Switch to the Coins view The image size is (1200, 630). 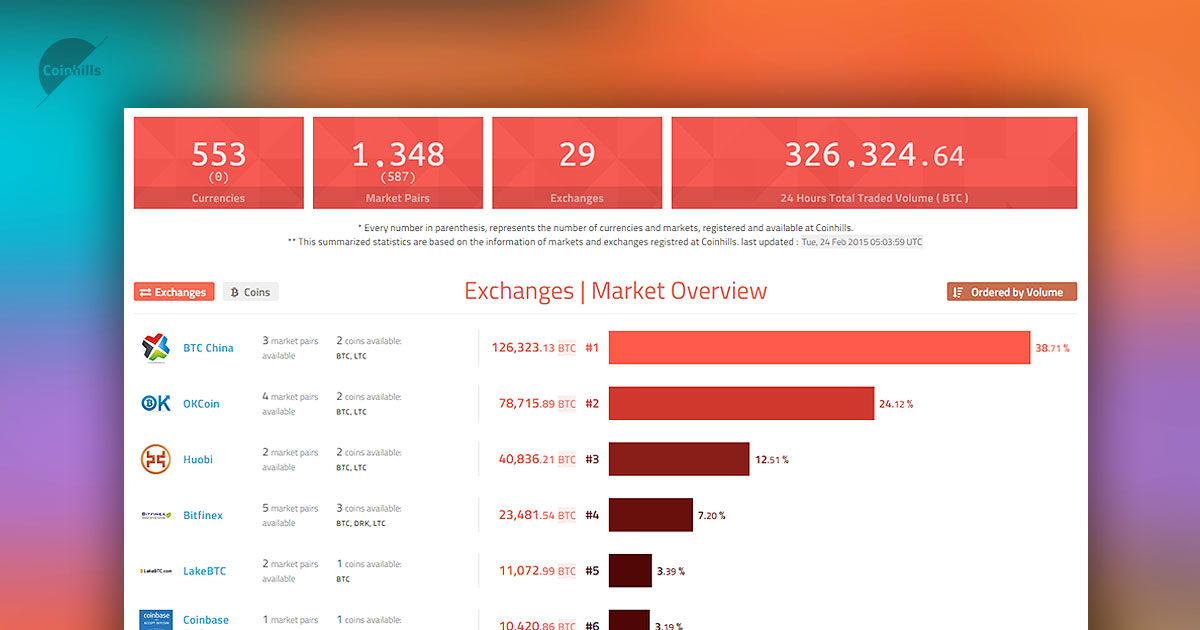tap(251, 292)
